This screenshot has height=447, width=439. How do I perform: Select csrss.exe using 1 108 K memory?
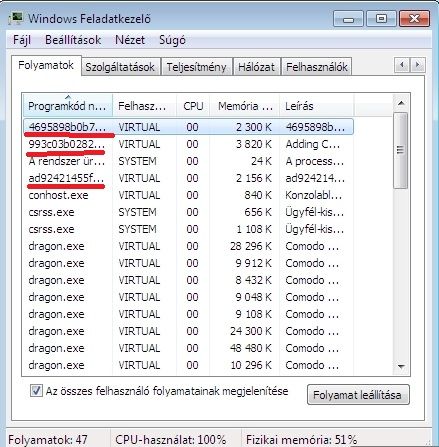click(x=188, y=229)
